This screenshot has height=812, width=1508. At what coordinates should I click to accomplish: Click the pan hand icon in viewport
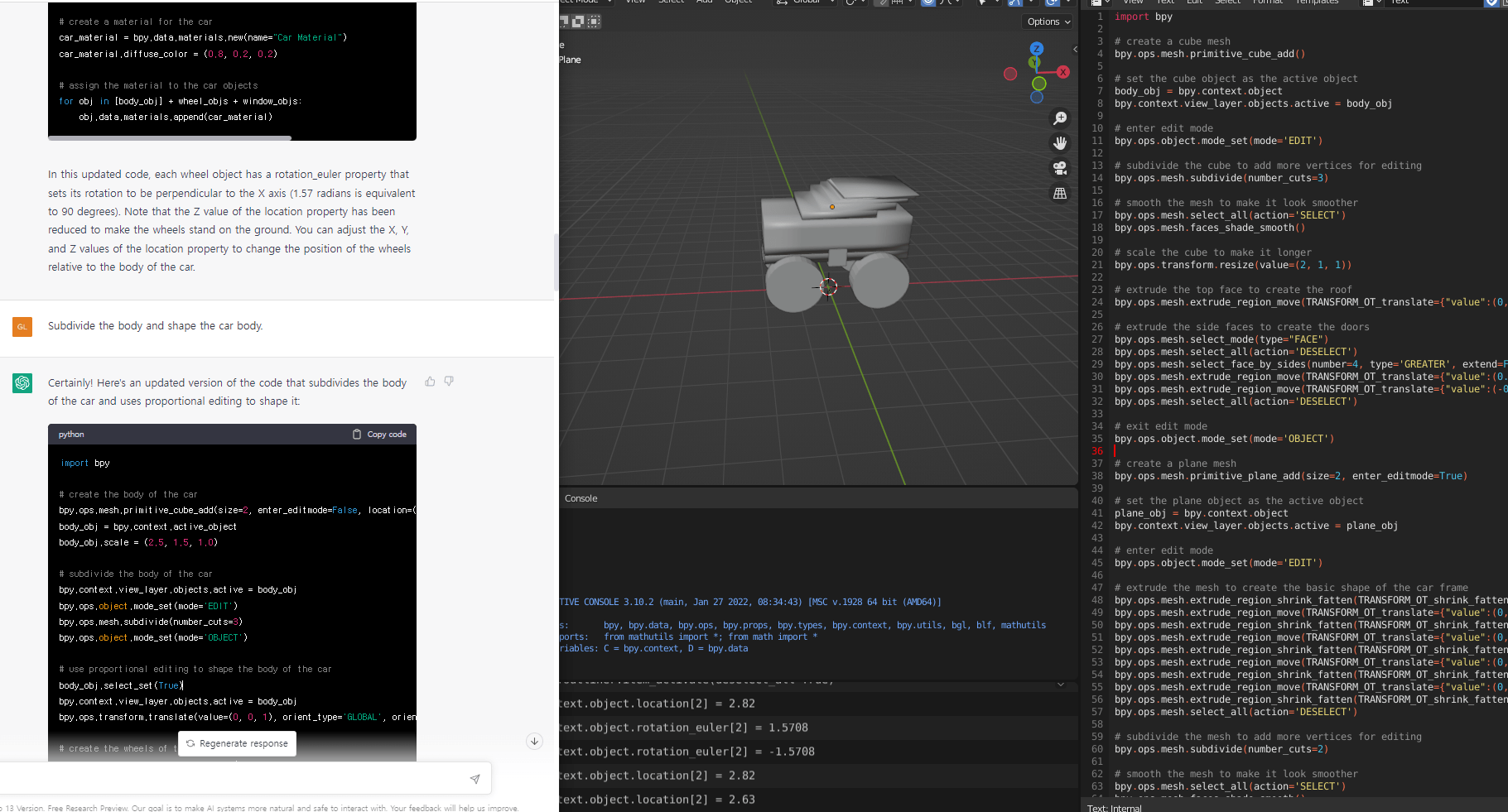tap(1060, 143)
